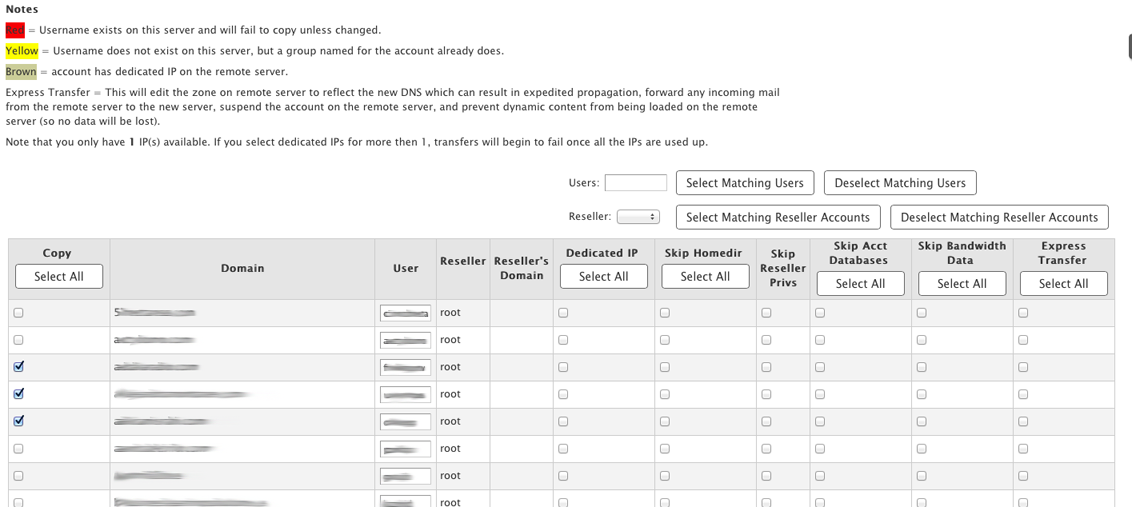The image size is (1132, 507).
Task: Check Skip Reseller Privs in fourth row
Action: coord(766,394)
